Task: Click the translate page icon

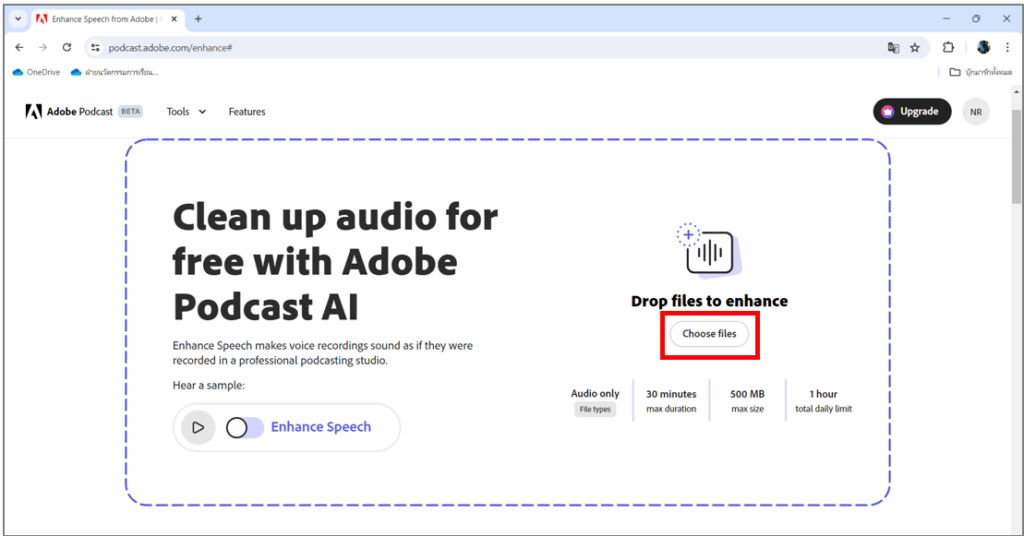Action: coord(893,47)
